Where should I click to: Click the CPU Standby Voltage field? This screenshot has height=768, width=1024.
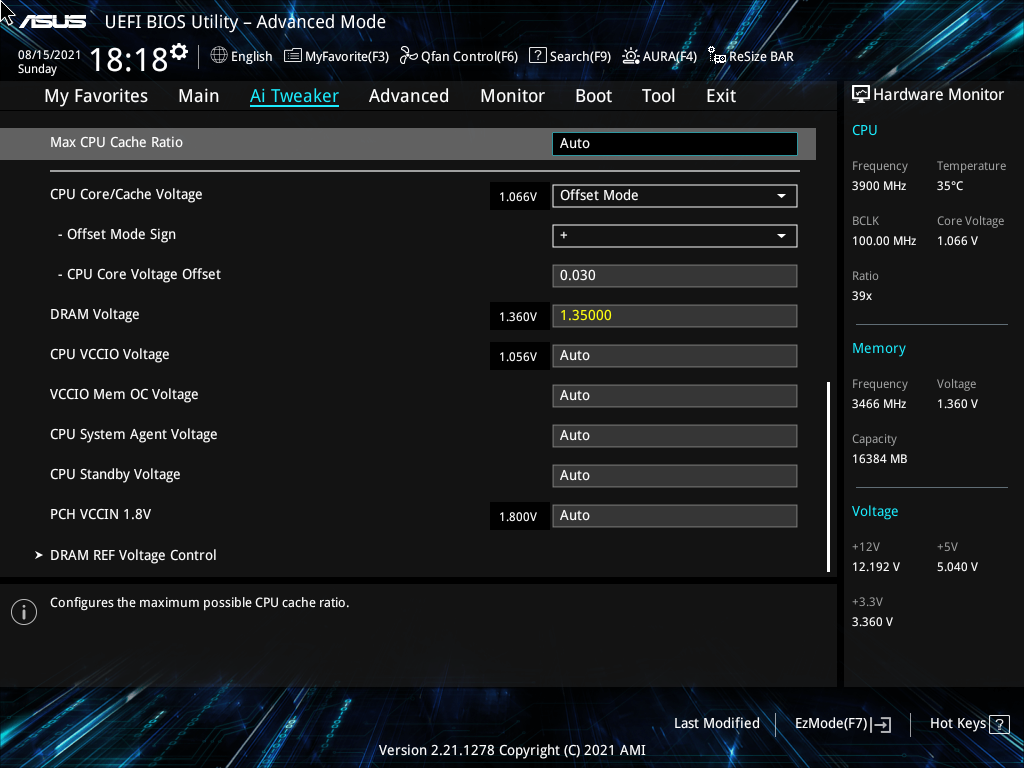coord(675,475)
